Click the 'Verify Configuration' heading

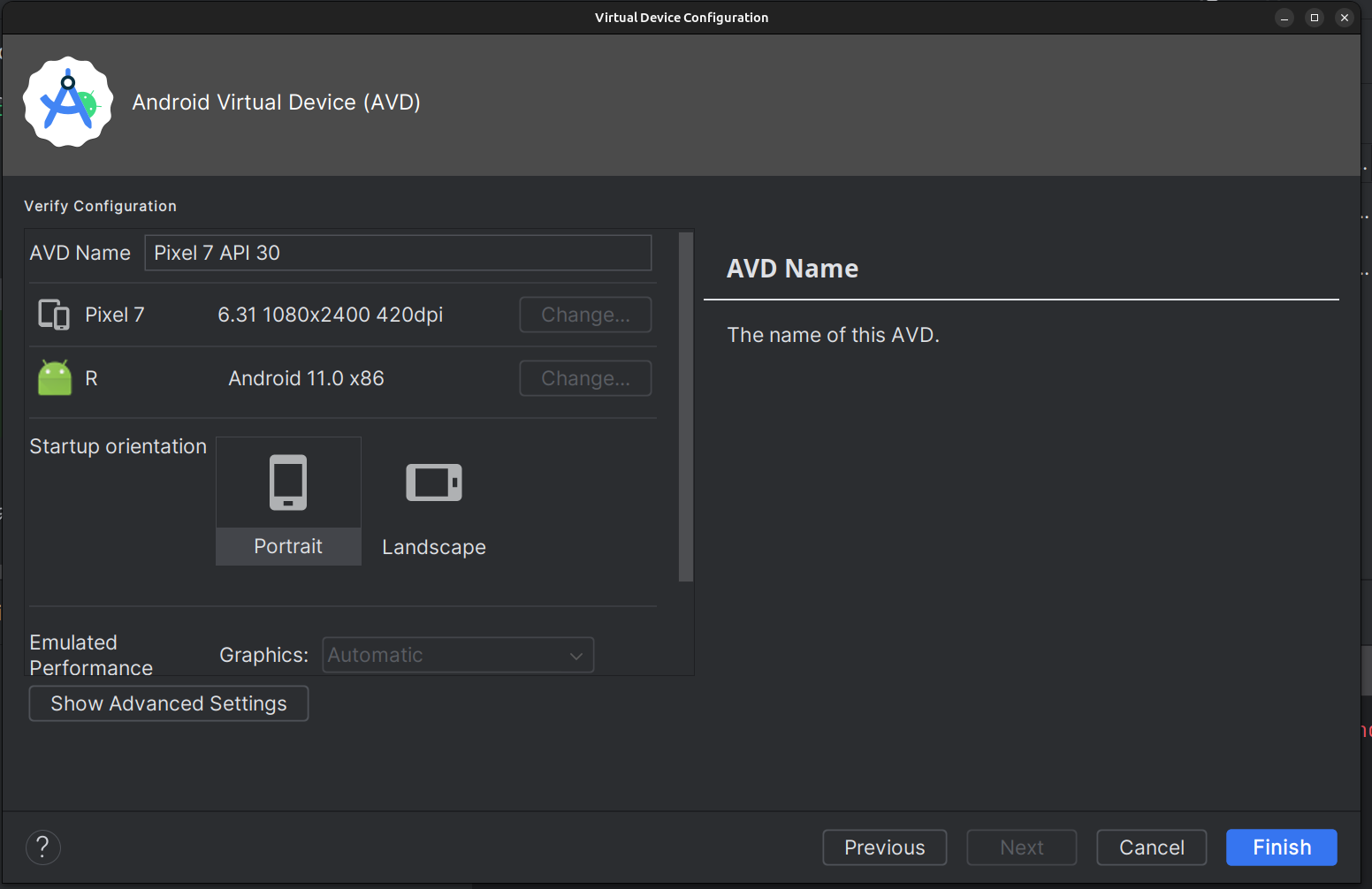(100, 206)
